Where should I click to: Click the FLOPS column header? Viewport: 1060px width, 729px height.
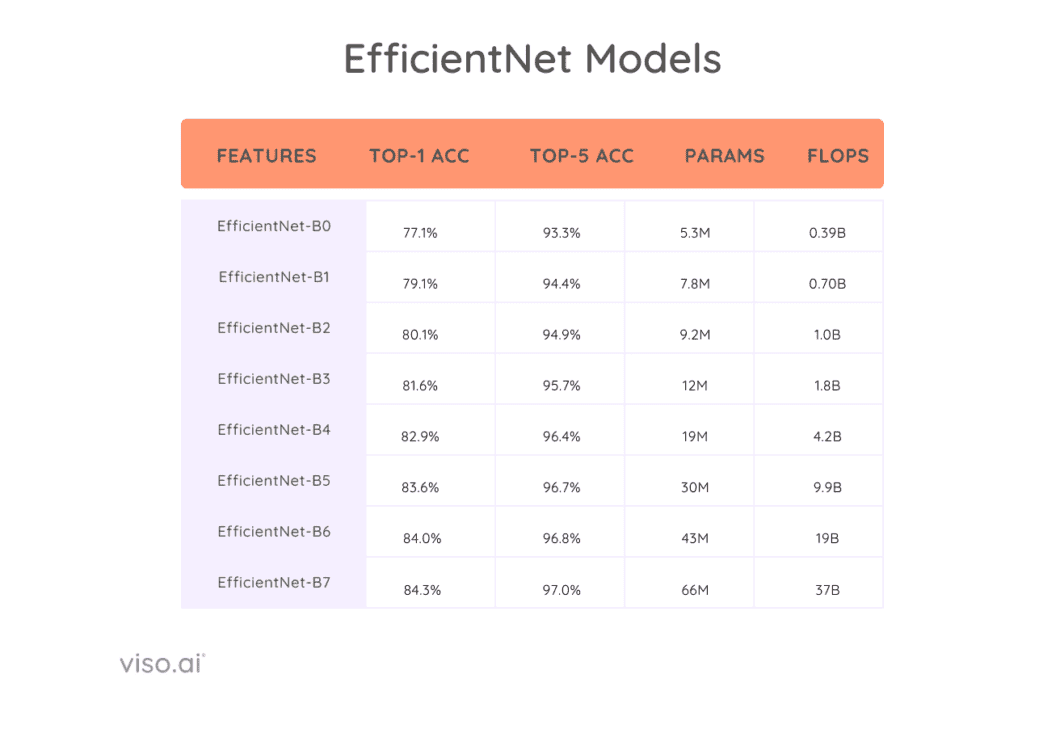pyautogui.click(x=838, y=156)
